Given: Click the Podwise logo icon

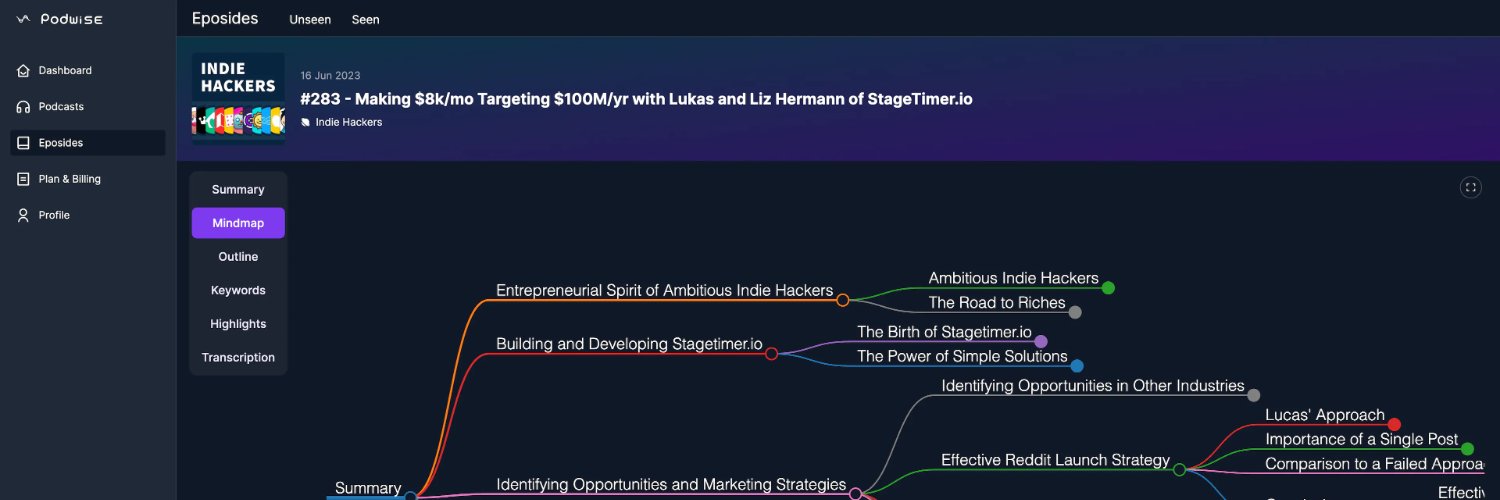Looking at the screenshot, I should [x=23, y=19].
